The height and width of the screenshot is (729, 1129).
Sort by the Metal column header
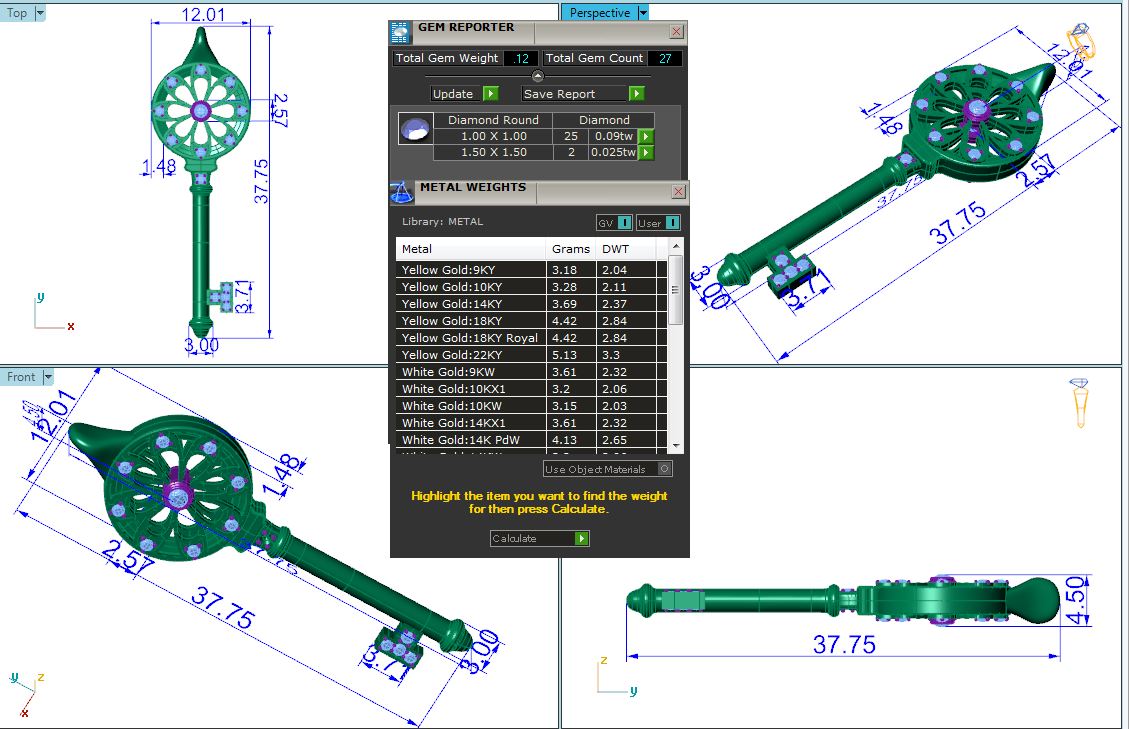[471, 249]
